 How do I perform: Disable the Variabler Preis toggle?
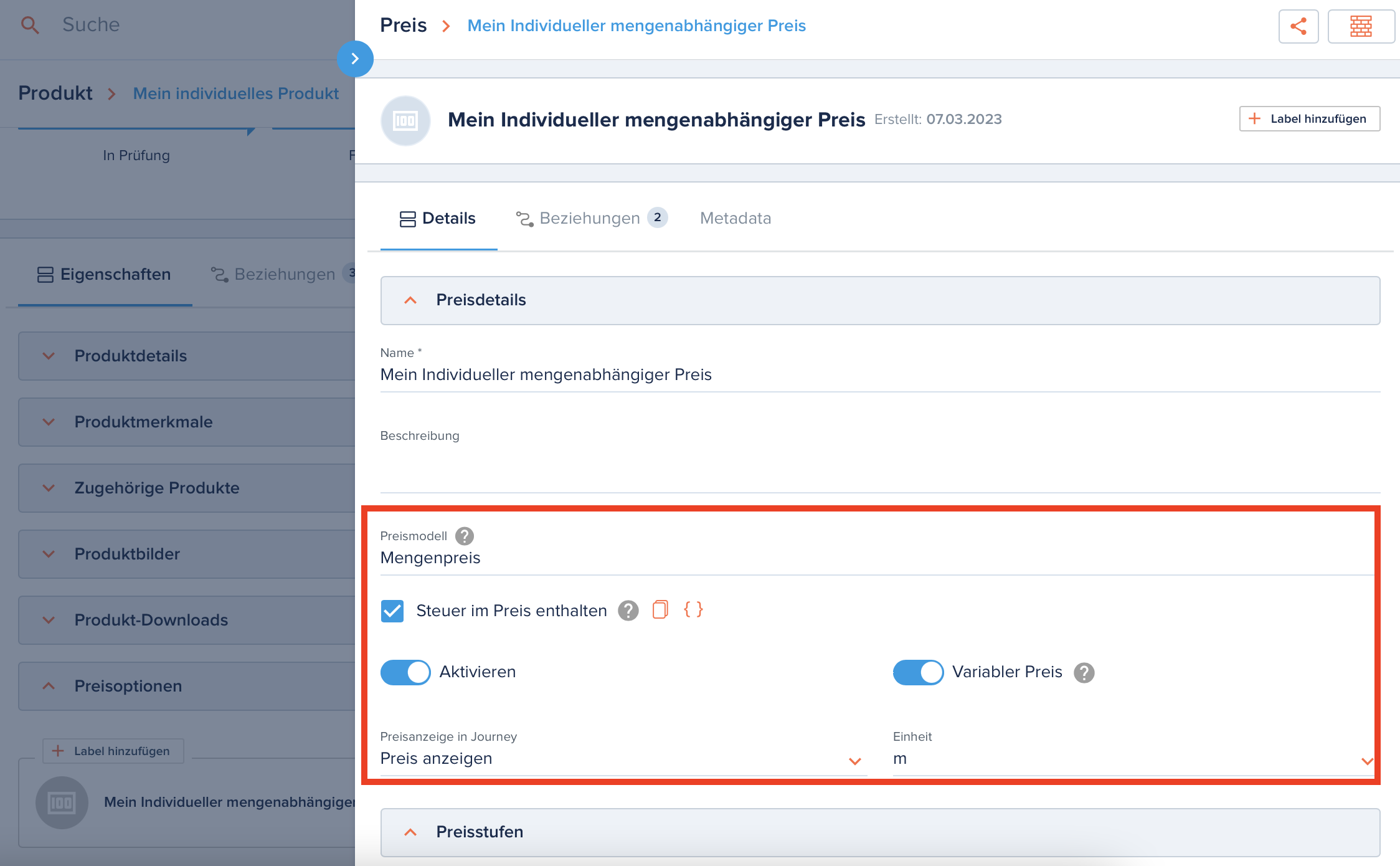pyautogui.click(x=918, y=672)
